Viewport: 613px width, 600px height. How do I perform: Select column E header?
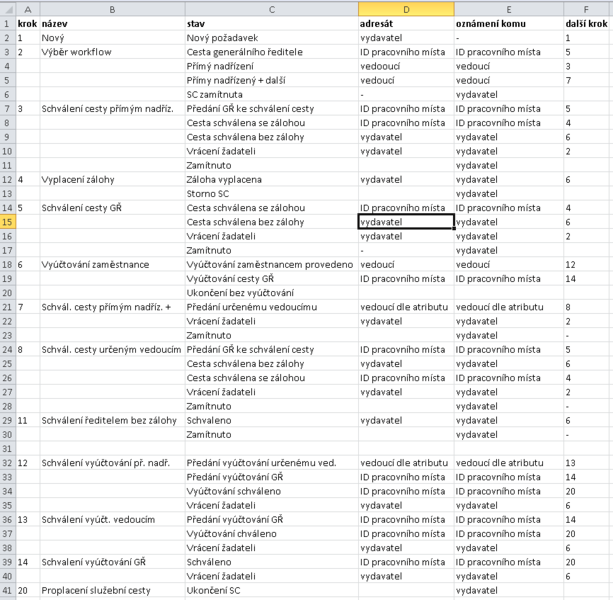(509, 9)
